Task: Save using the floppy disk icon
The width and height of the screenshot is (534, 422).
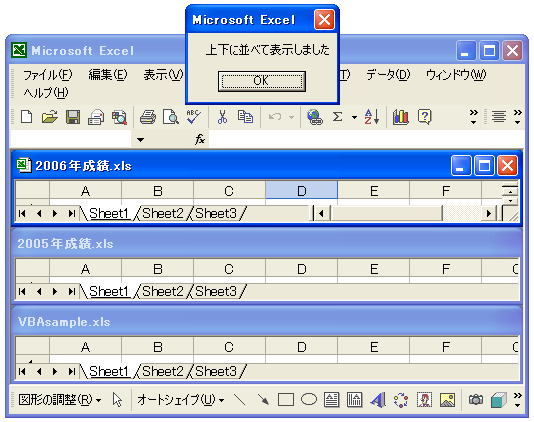Action: [x=73, y=117]
